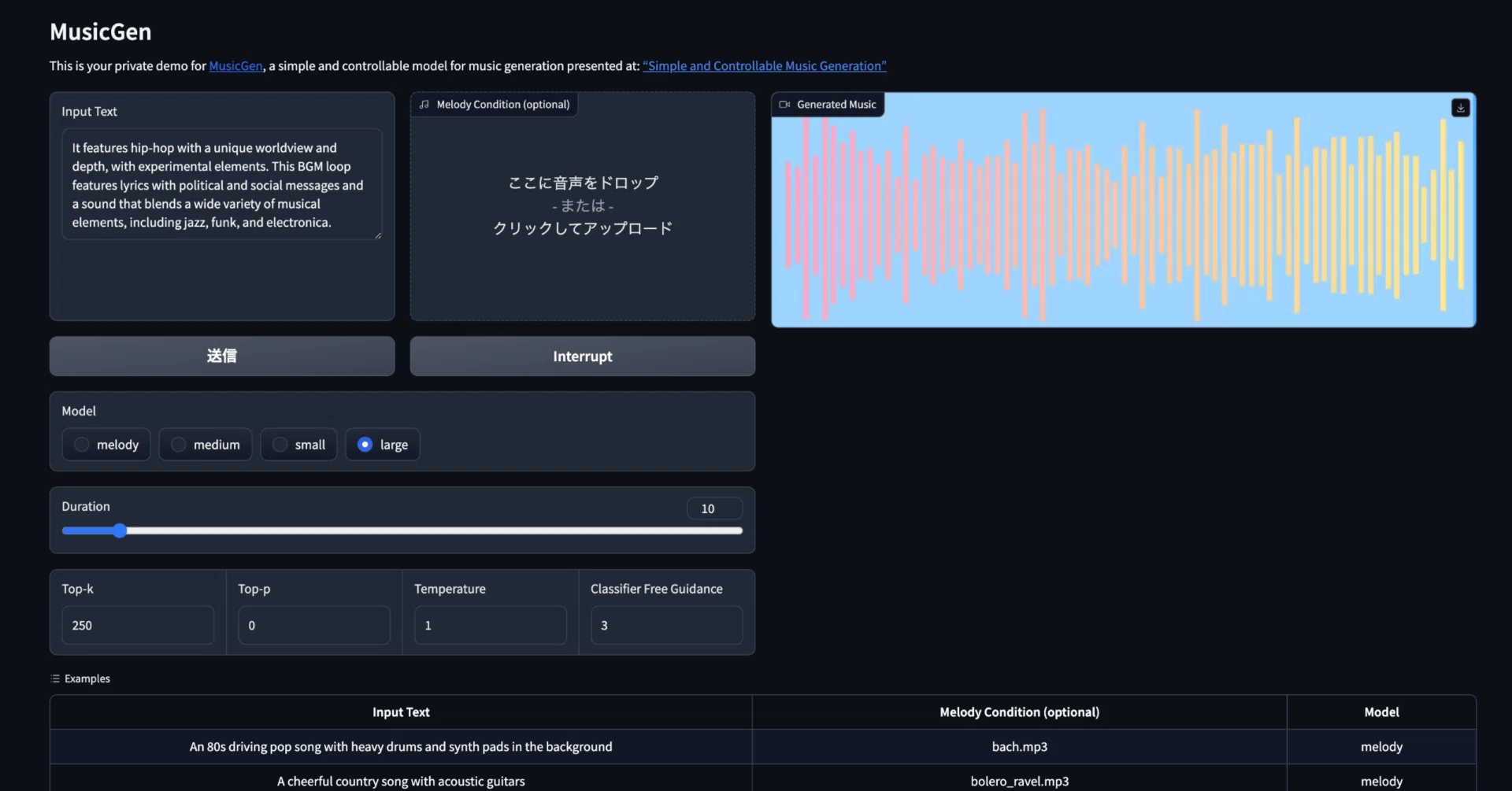This screenshot has height=791, width=1512.
Task: Click the Top-p value field
Action: coord(314,626)
